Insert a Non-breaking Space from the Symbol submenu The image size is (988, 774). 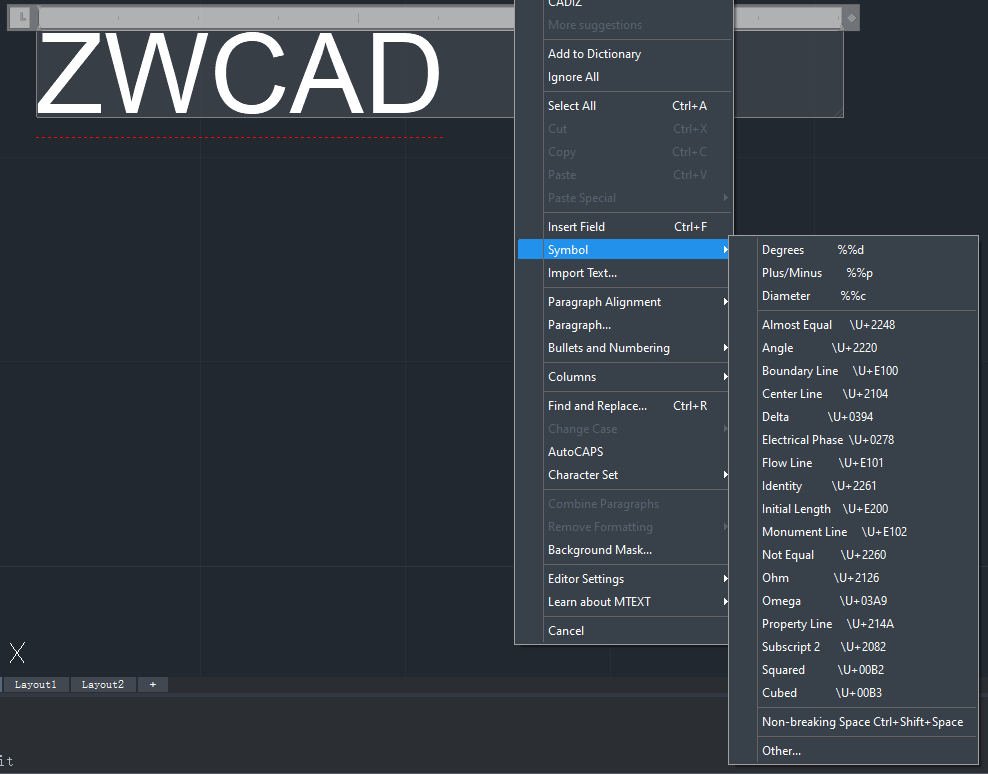coord(853,722)
